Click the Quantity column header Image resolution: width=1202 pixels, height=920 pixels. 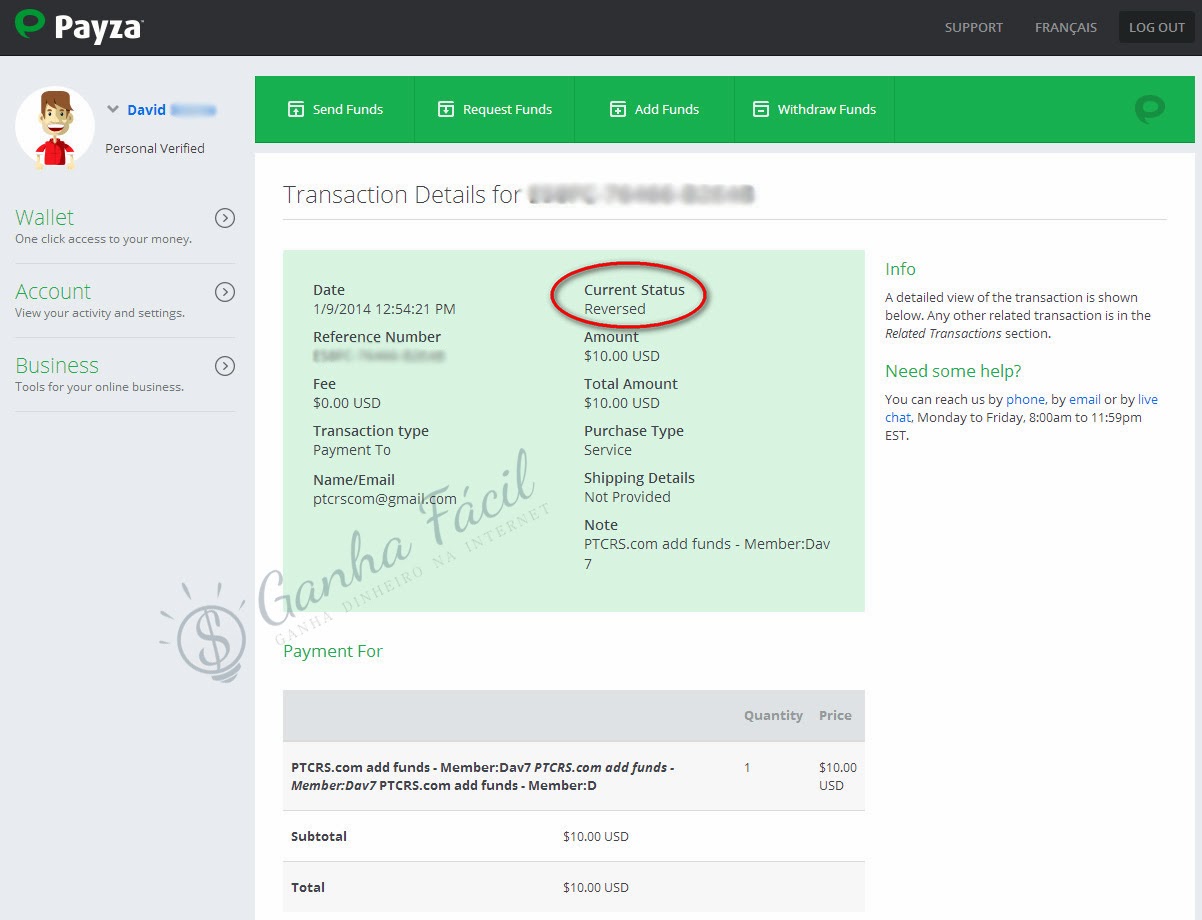(773, 715)
